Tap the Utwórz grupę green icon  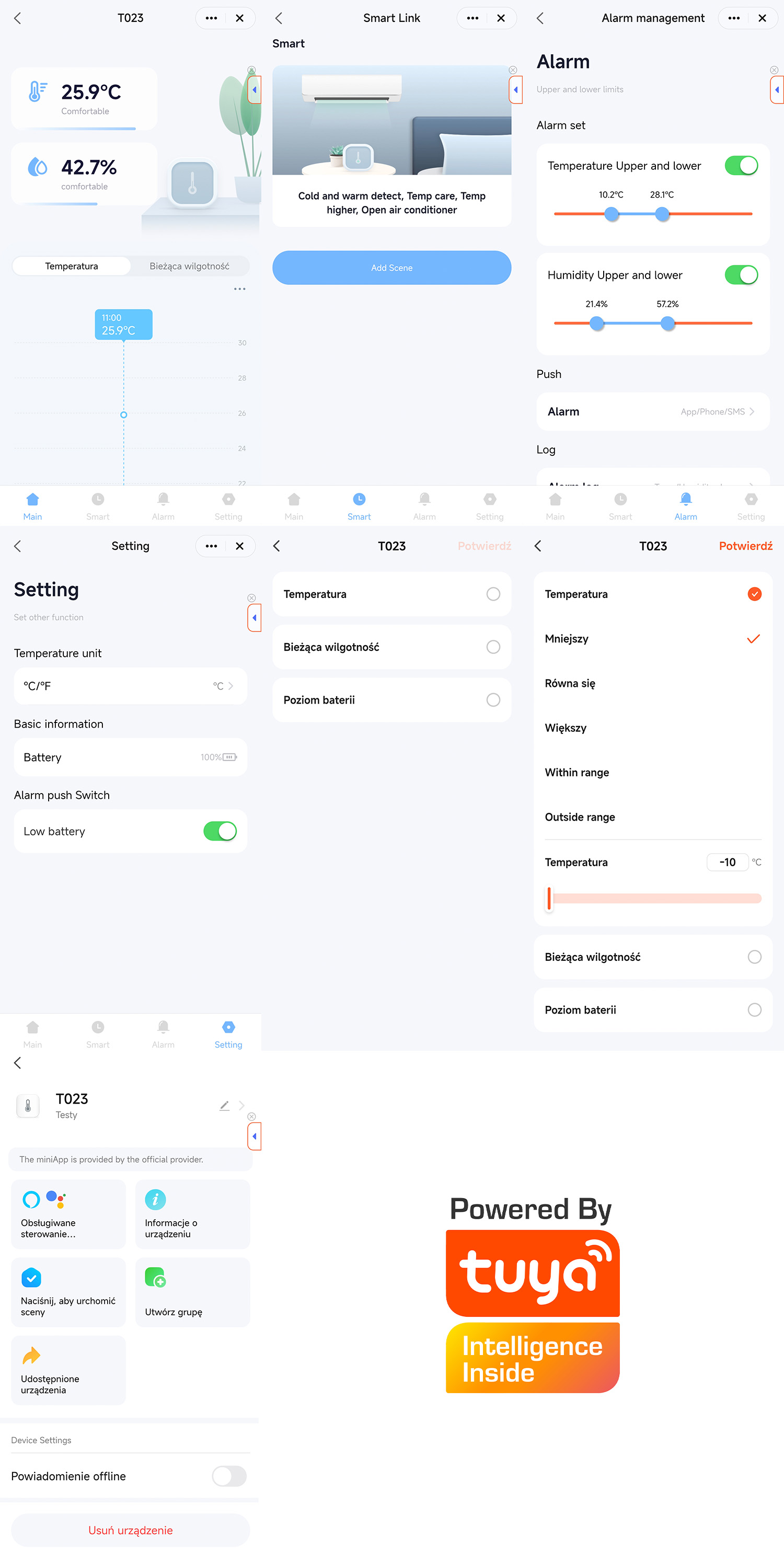click(x=155, y=1277)
